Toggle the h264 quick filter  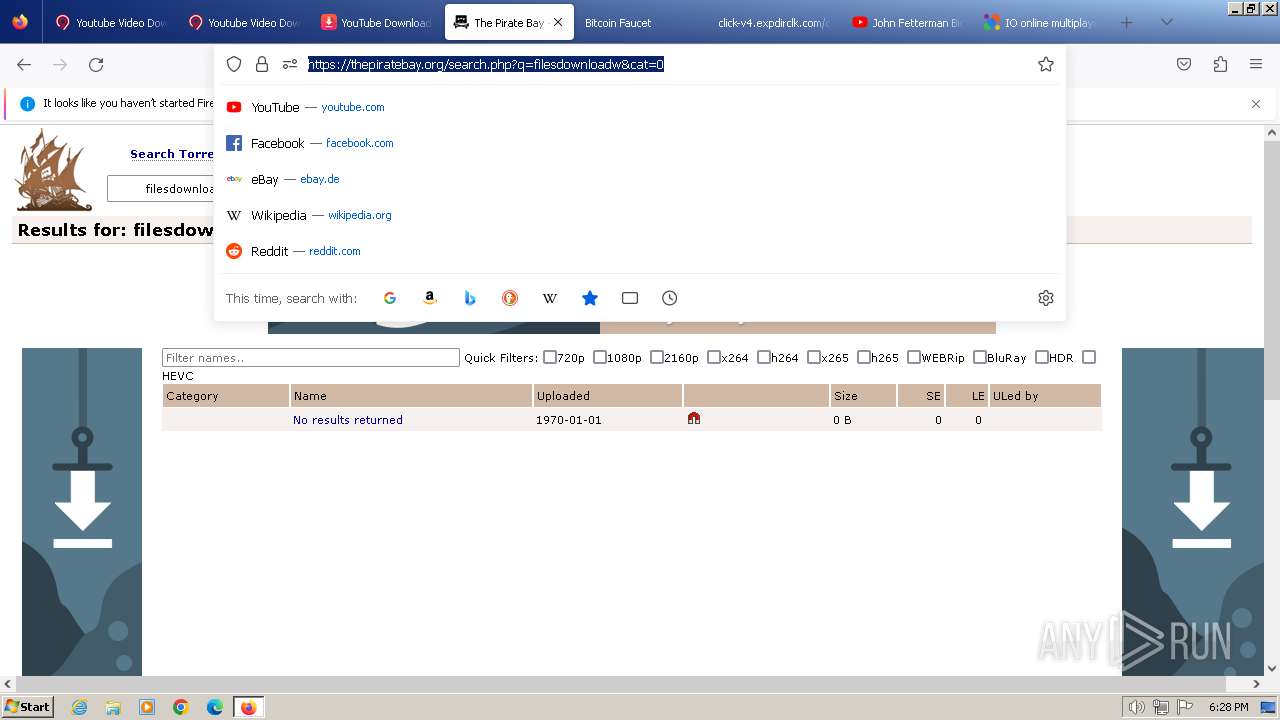point(764,357)
